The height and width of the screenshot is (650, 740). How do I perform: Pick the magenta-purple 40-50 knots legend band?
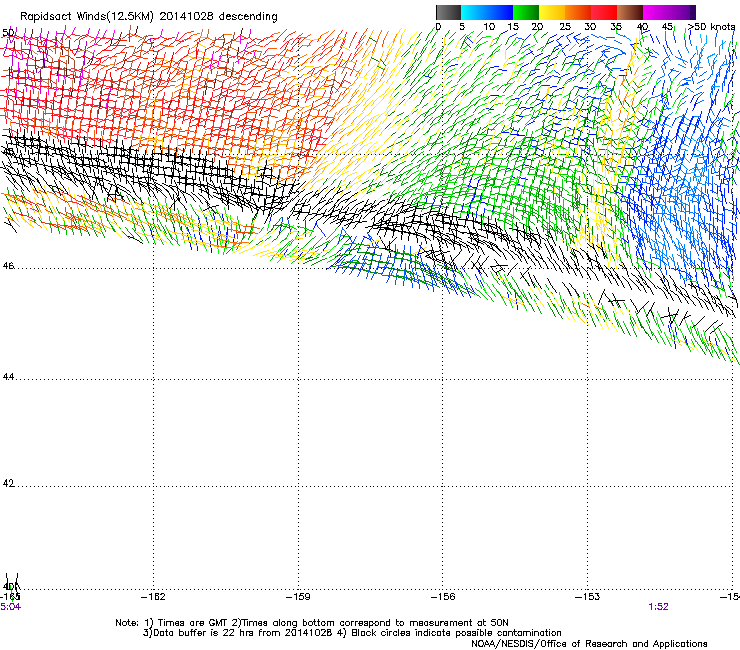pos(669,12)
